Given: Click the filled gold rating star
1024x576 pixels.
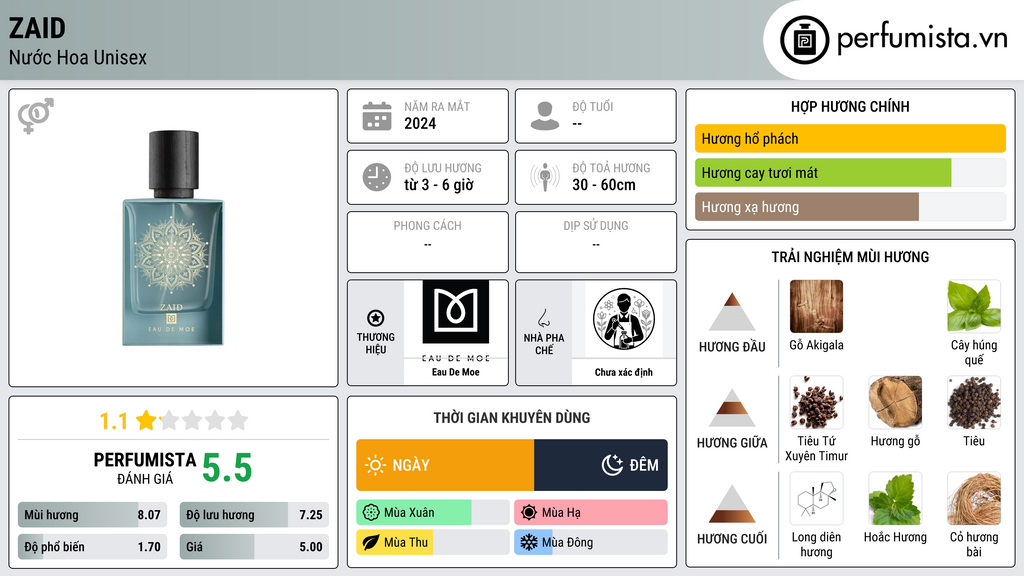Looking at the screenshot, I should click(146, 420).
